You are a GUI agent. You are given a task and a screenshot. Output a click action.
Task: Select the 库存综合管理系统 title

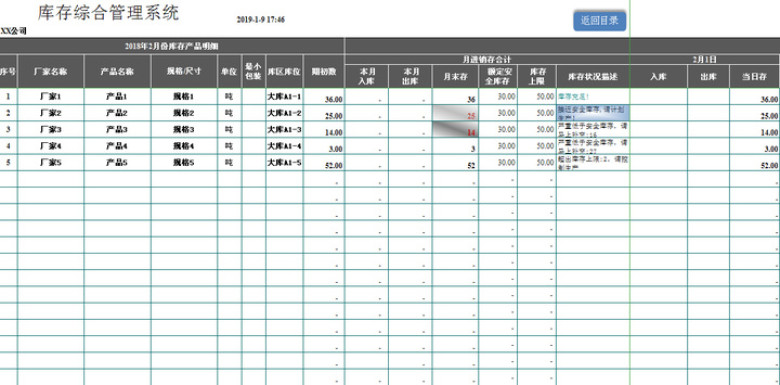108,13
